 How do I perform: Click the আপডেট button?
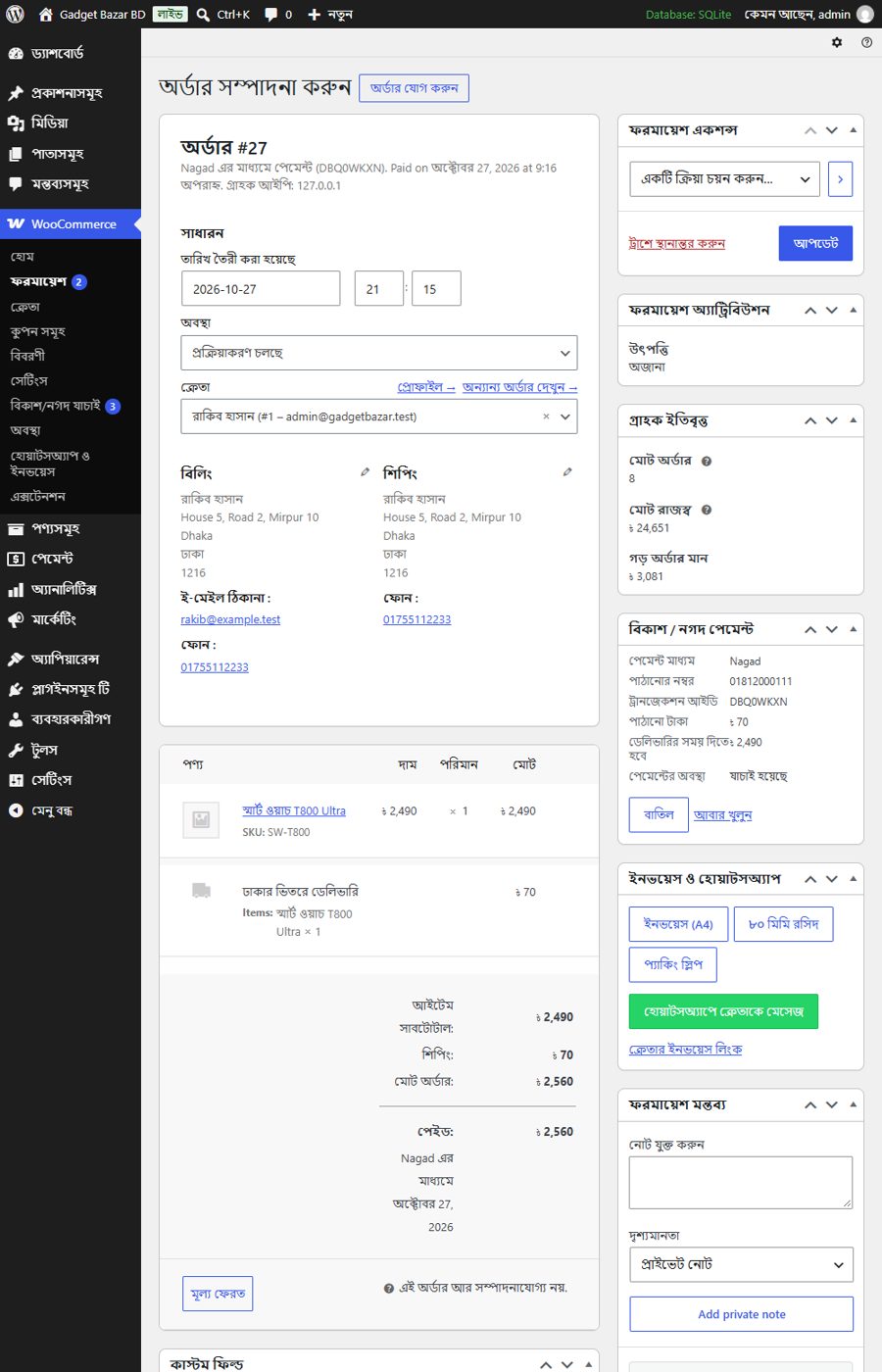(815, 243)
